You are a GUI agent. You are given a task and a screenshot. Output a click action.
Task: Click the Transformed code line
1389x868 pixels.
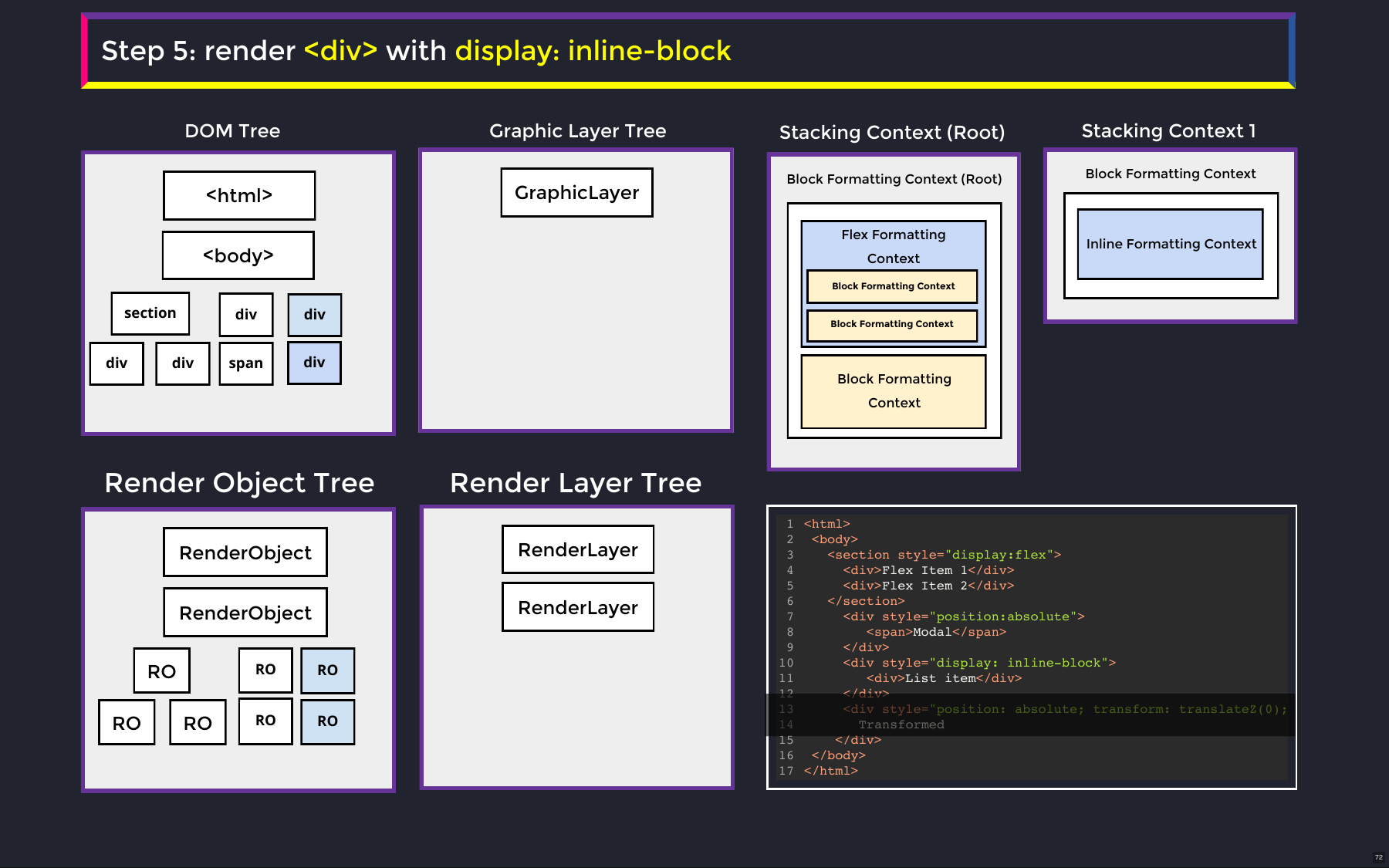coord(901,724)
